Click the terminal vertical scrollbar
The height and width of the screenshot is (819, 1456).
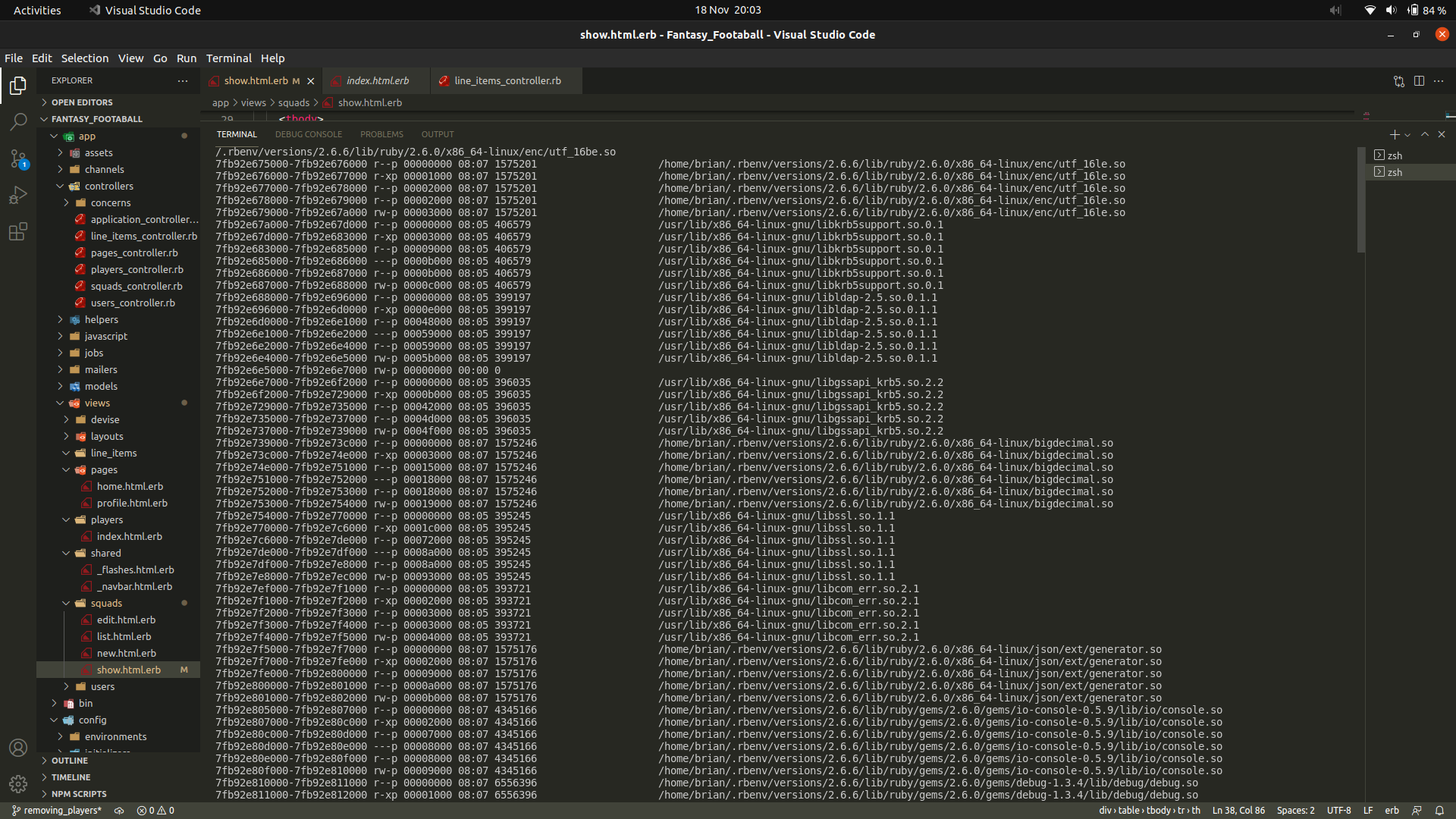[x=1360, y=201]
